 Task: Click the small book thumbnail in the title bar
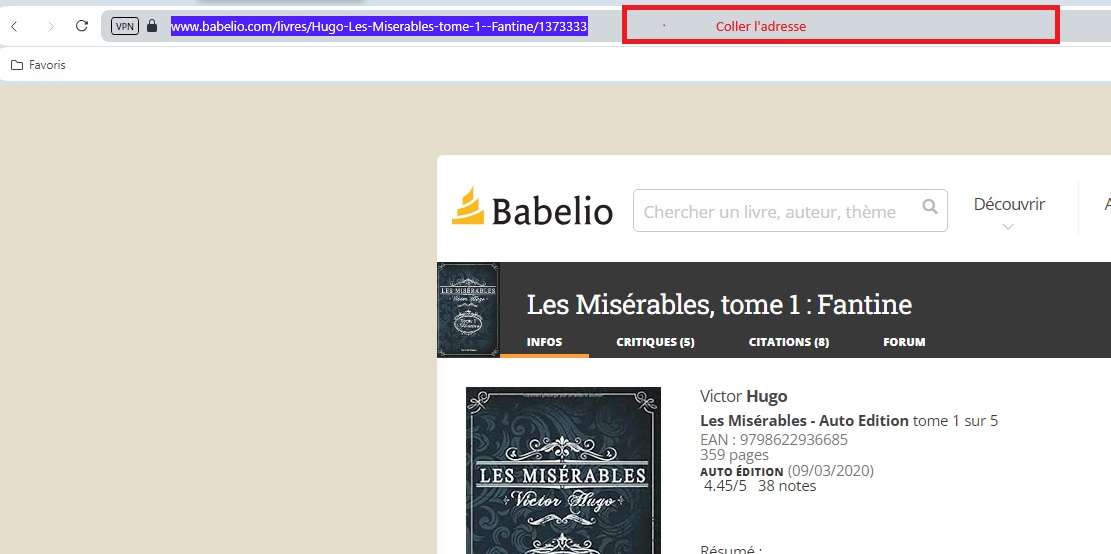468,310
